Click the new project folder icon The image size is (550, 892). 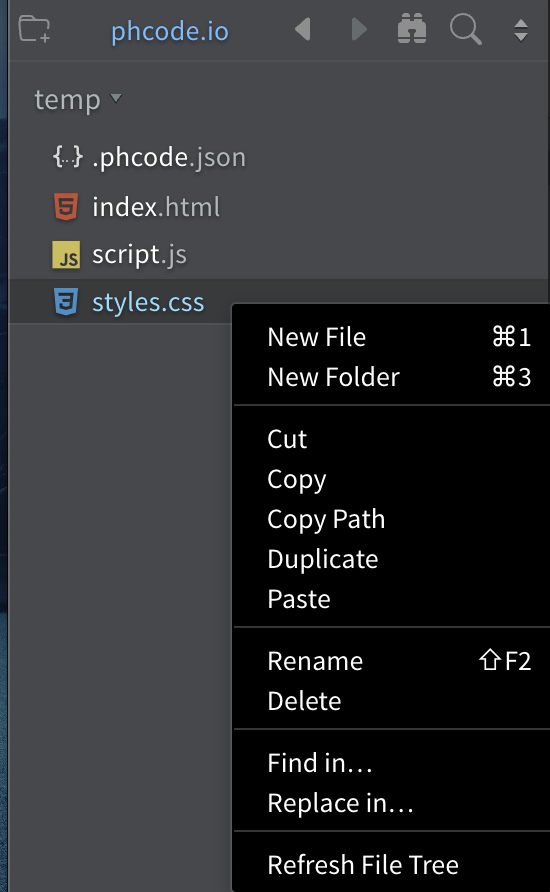[x=34, y=29]
